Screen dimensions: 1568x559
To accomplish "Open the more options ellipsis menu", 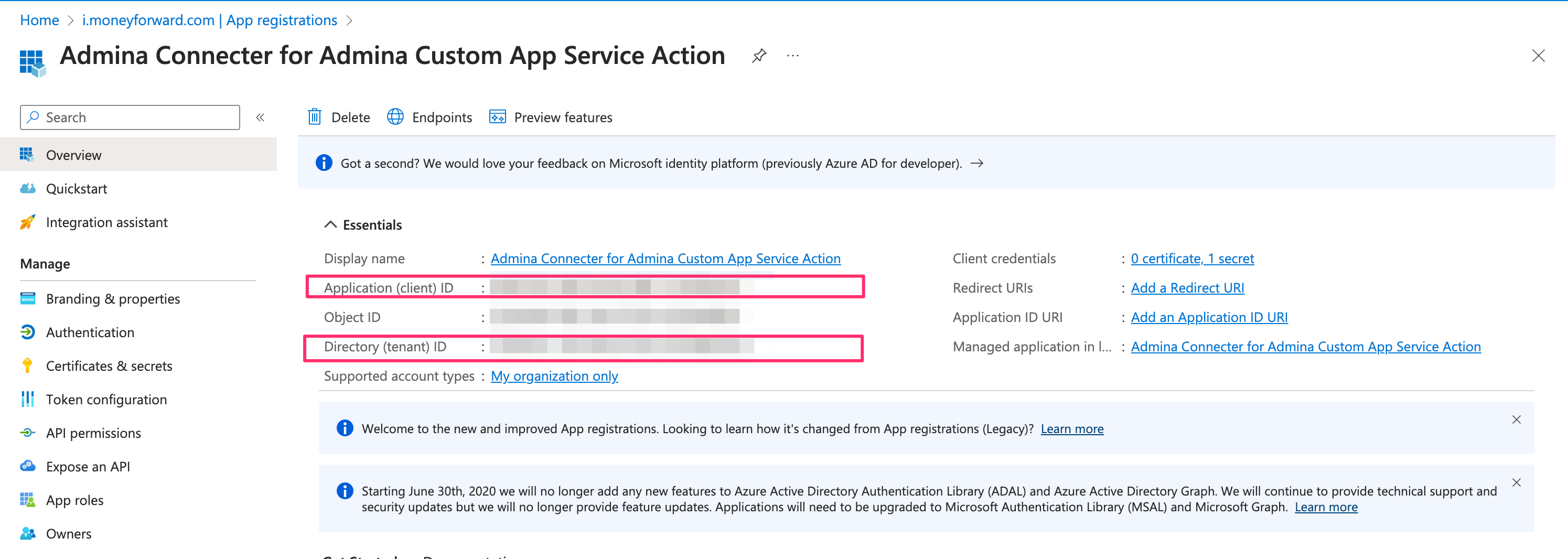I will [792, 56].
